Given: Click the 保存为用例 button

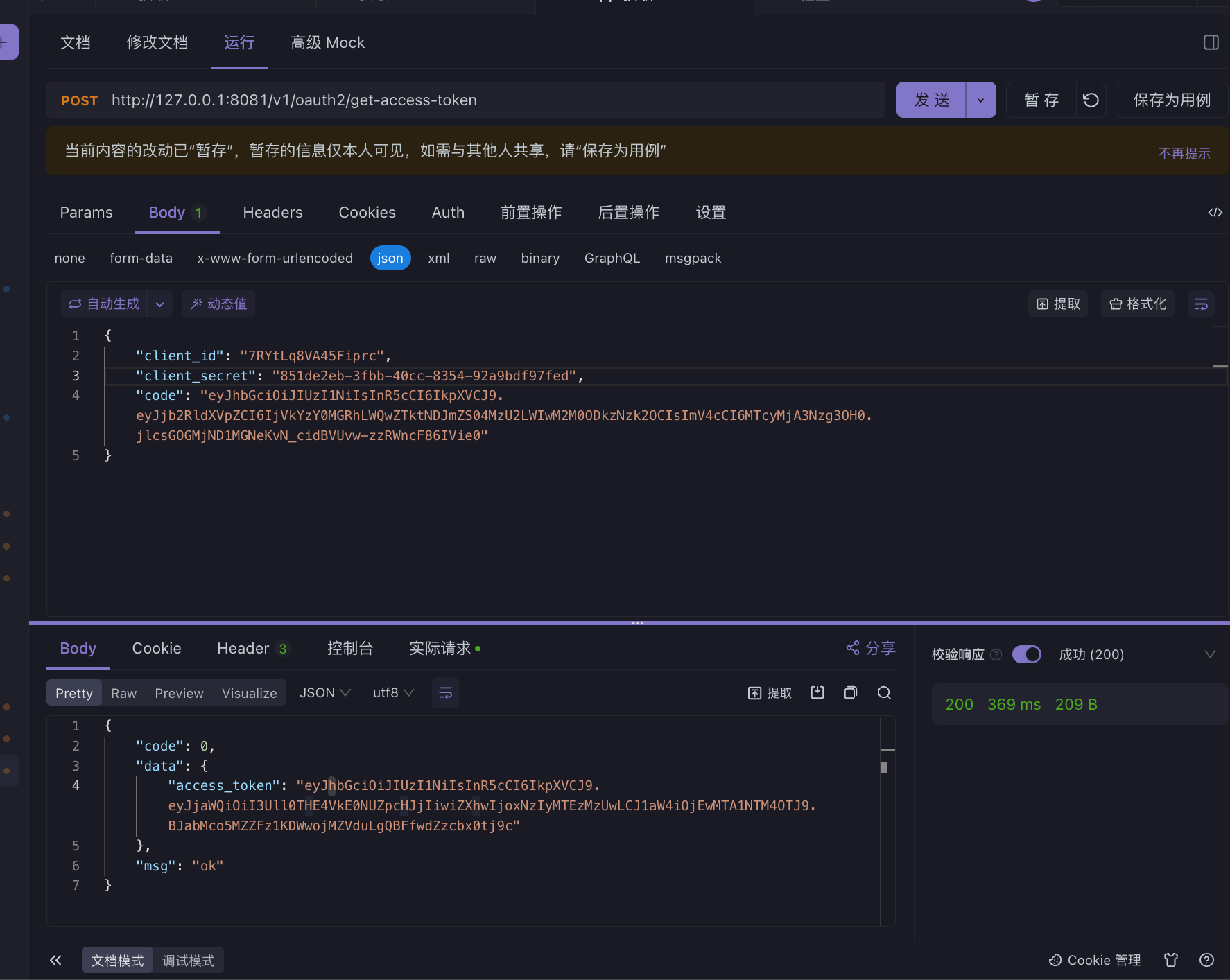Looking at the screenshot, I should 1171,100.
